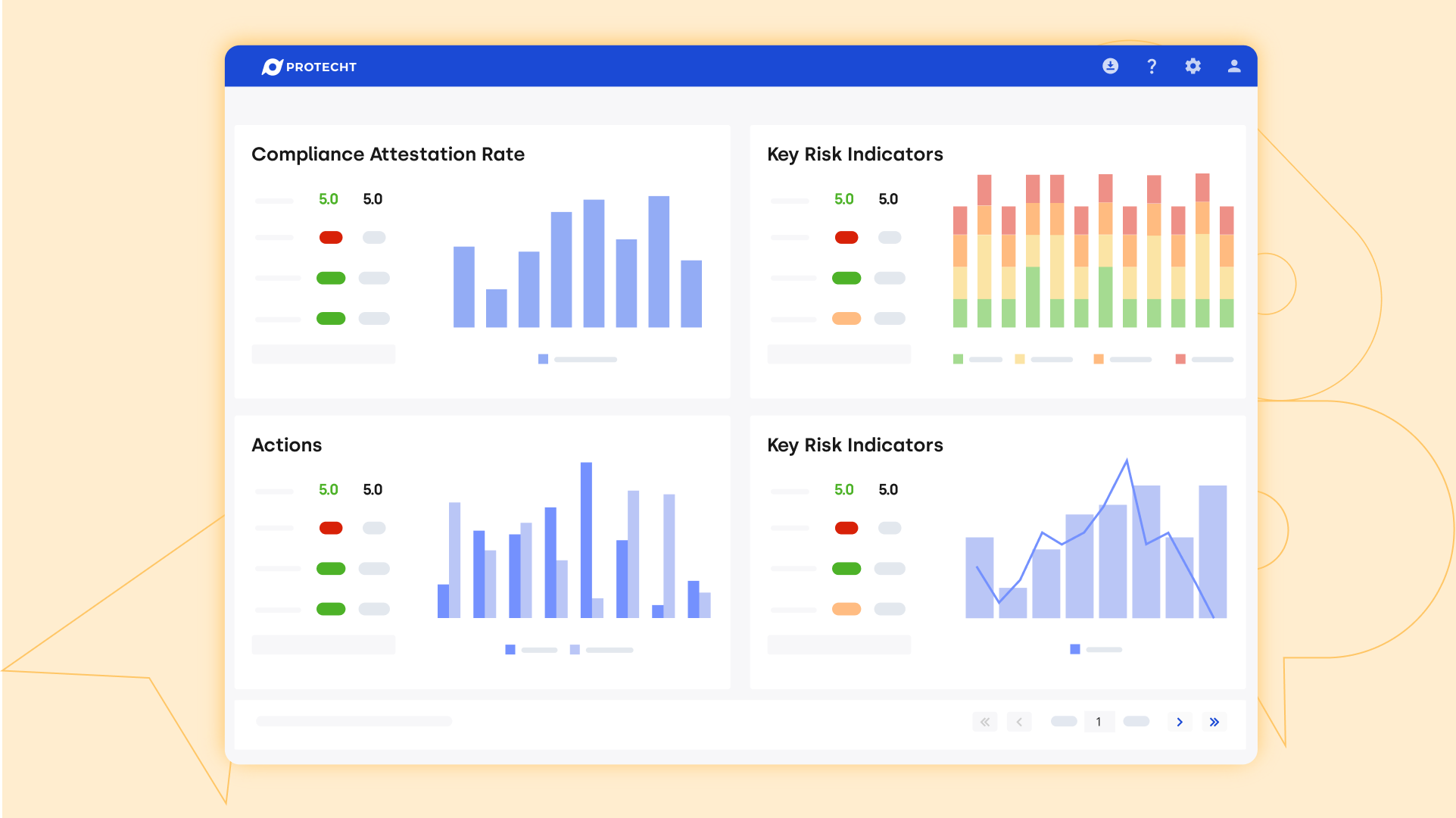The height and width of the screenshot is (818, 1456).
Task: Toggle the green rating pill in Actions
Action: pos(330,568)
